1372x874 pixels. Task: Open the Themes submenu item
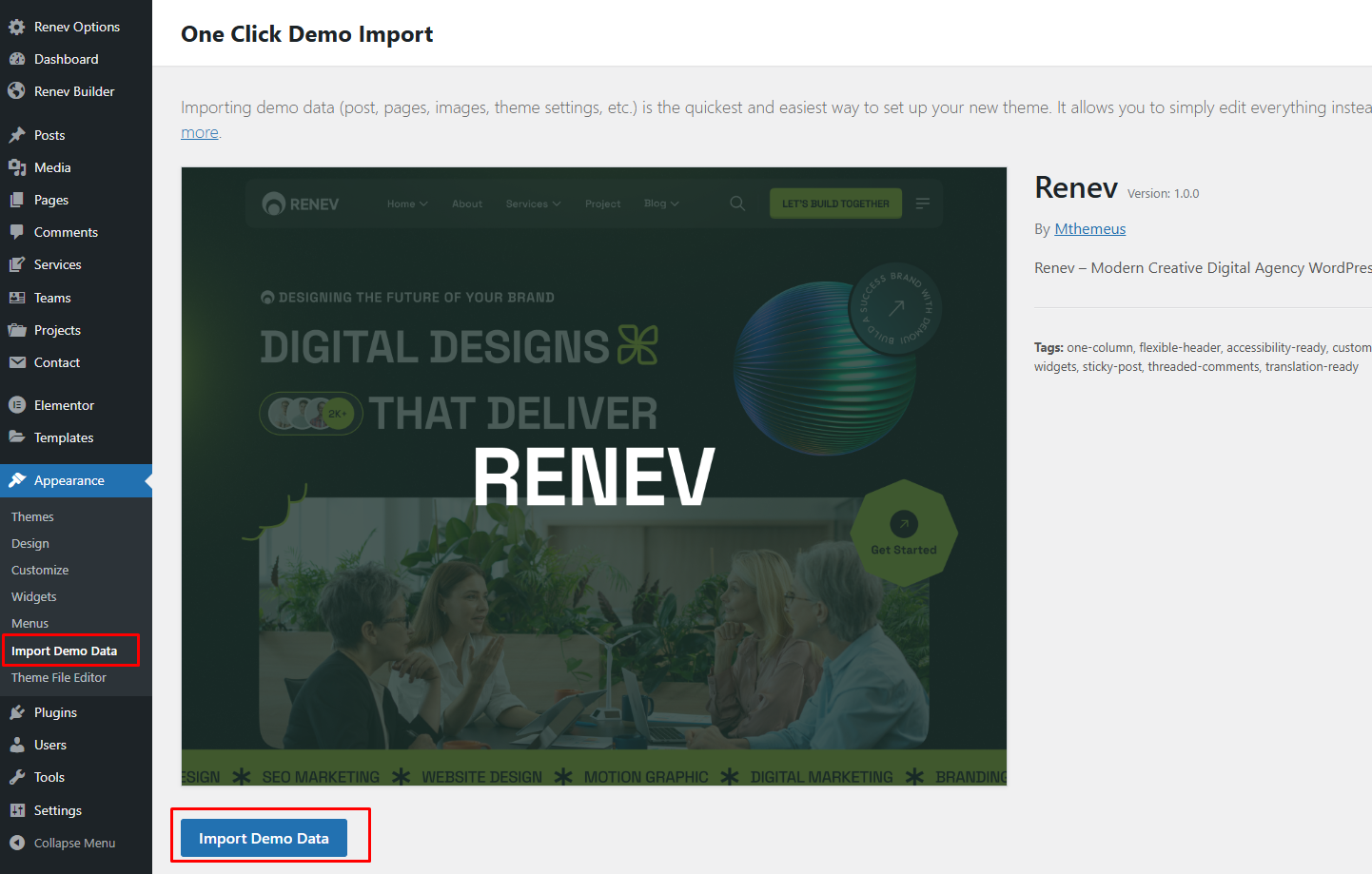click(x=32, y=516)
